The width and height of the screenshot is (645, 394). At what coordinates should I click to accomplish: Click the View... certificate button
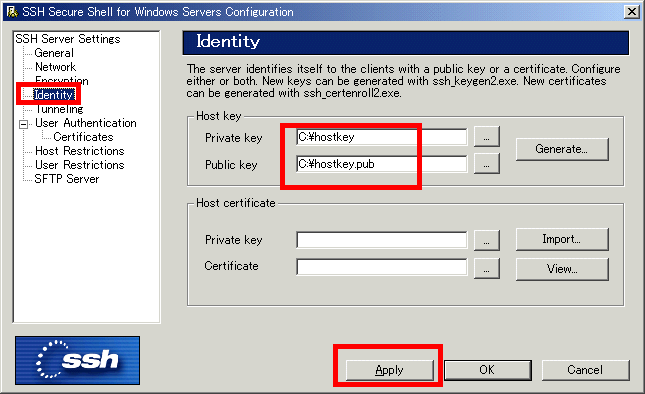[562, 269]
